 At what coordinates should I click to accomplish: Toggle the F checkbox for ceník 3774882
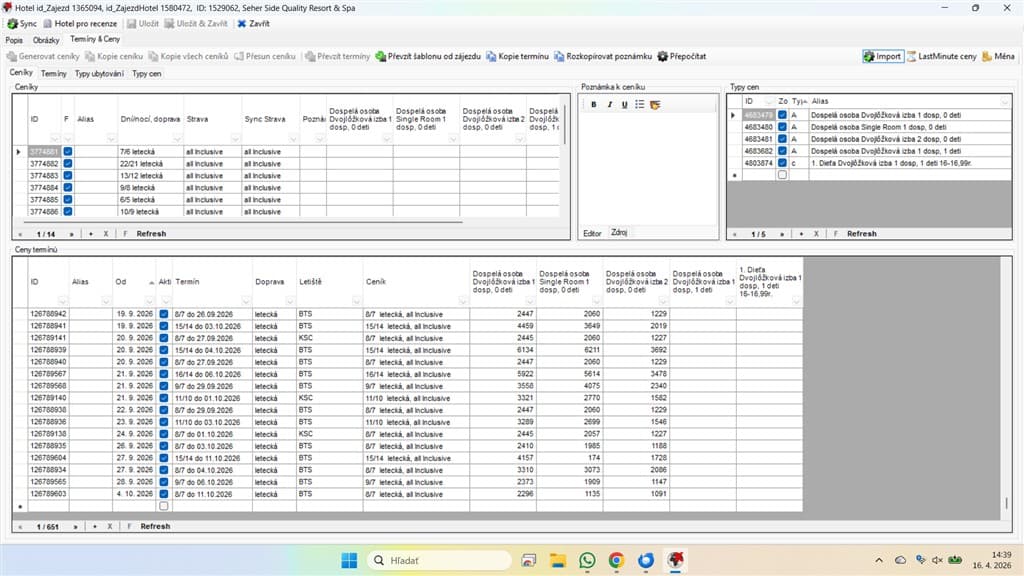click(68, 163)
